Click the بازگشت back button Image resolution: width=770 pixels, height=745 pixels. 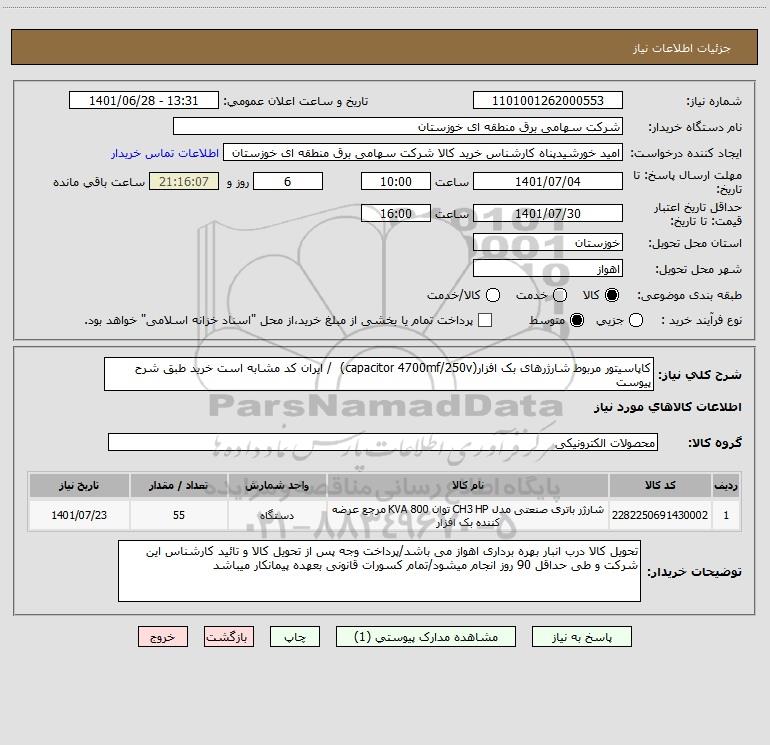(x=229, y=637)
